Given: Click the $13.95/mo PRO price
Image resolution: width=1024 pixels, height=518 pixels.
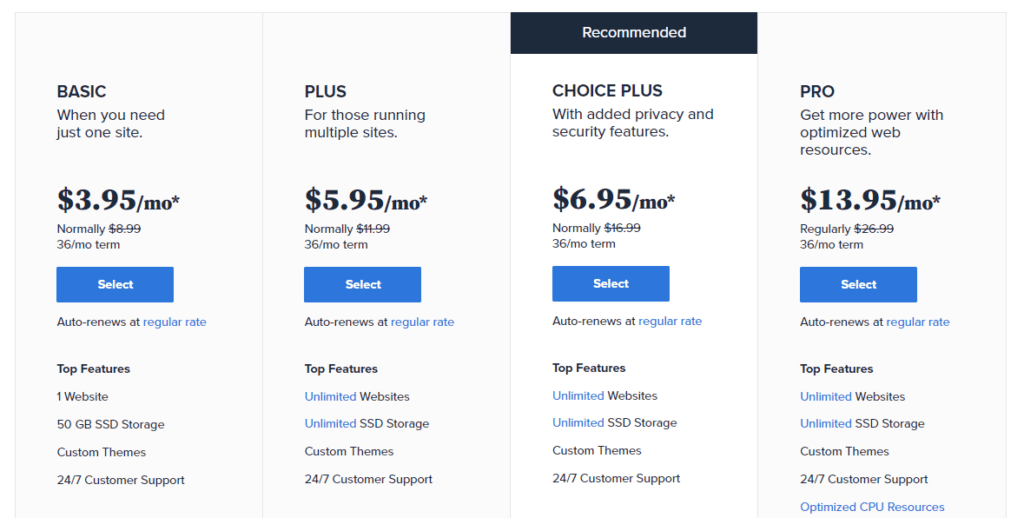Looking at the screenshot, I should (x=869, y=201).
